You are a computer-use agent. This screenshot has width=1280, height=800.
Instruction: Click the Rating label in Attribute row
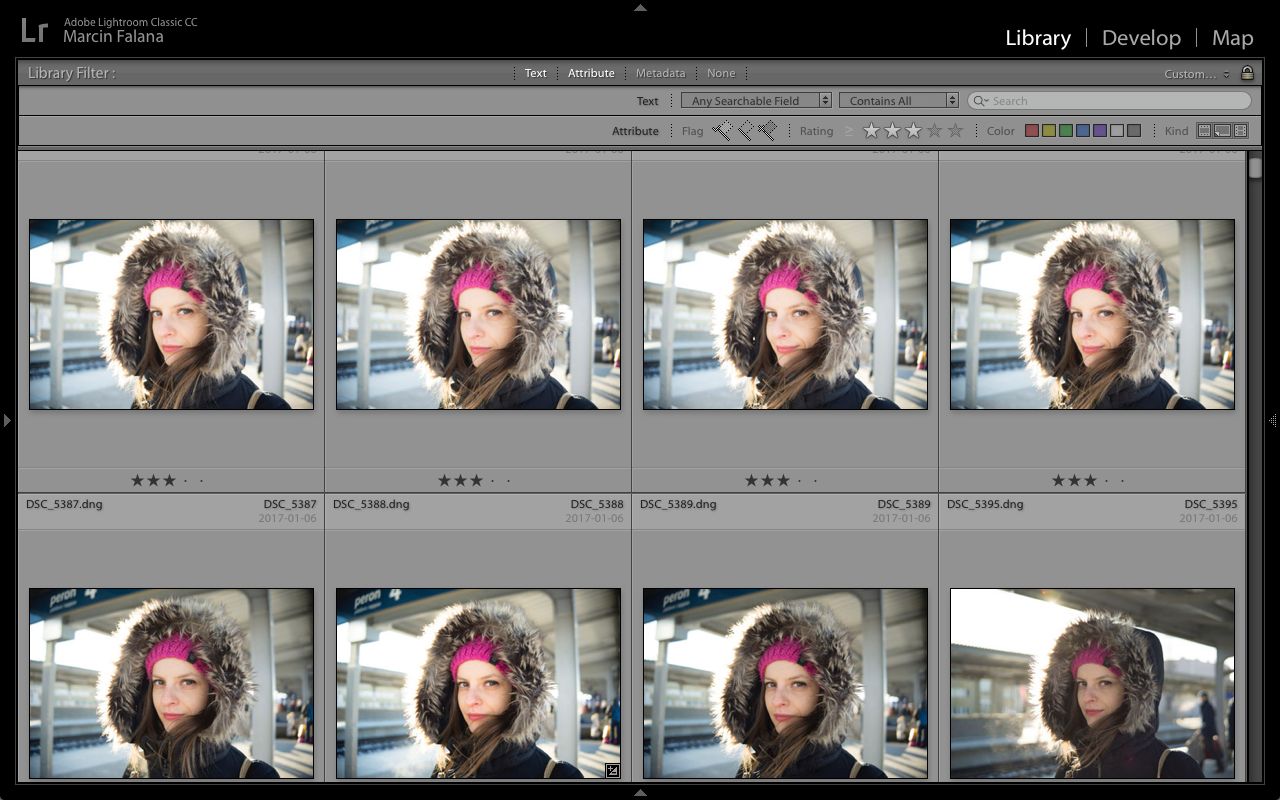tap(816, 131)
